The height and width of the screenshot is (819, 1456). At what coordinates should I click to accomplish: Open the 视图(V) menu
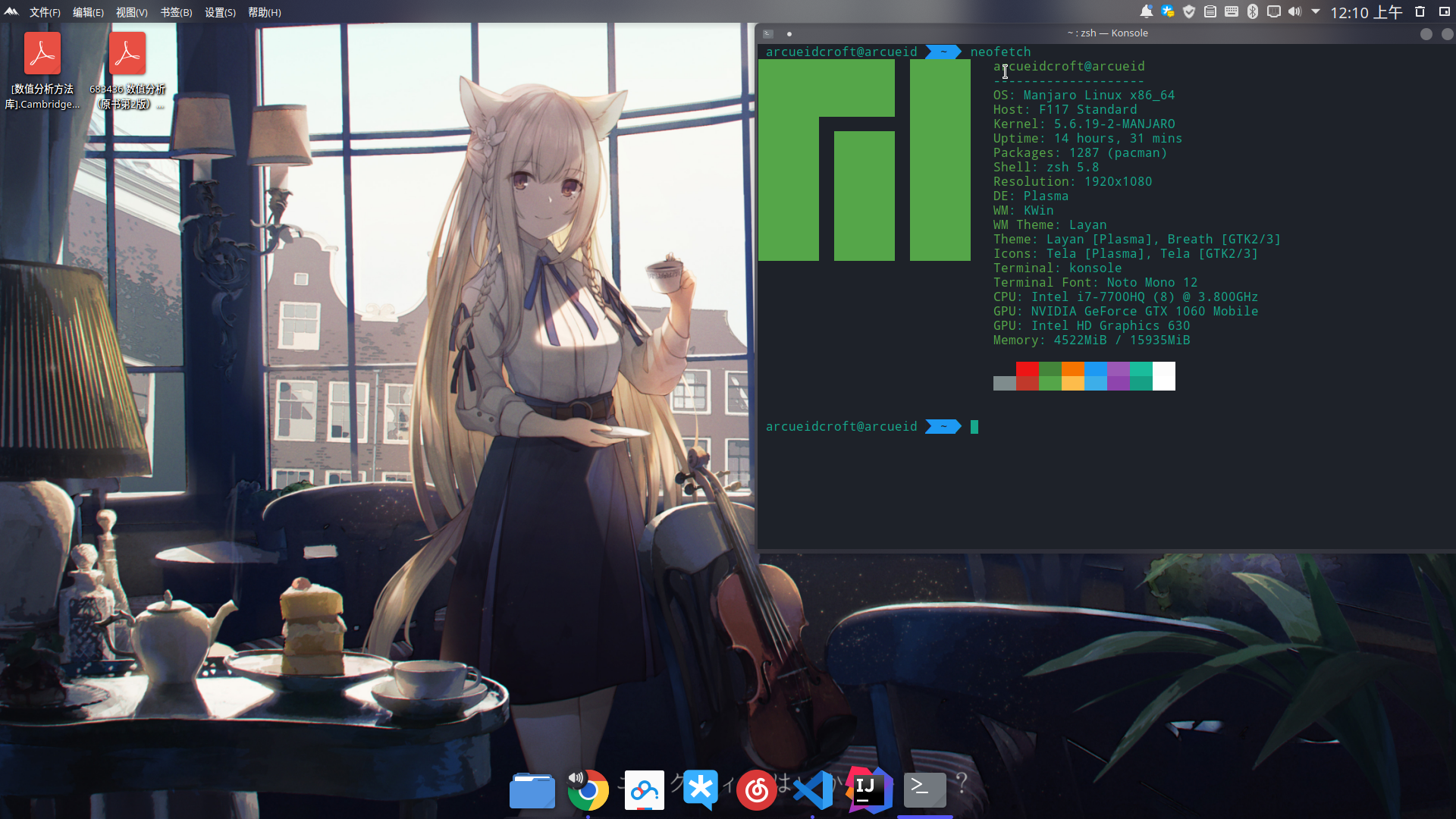pyautogui.click(x=131, y=12)
